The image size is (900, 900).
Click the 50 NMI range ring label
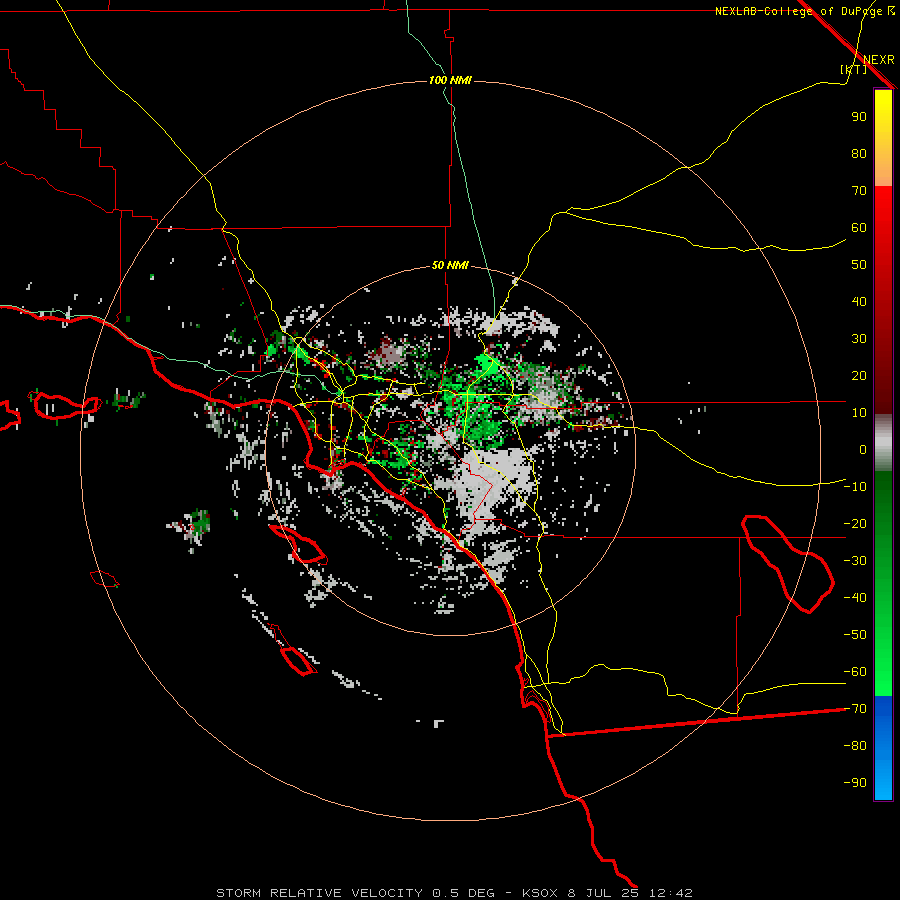click(450, 265)
